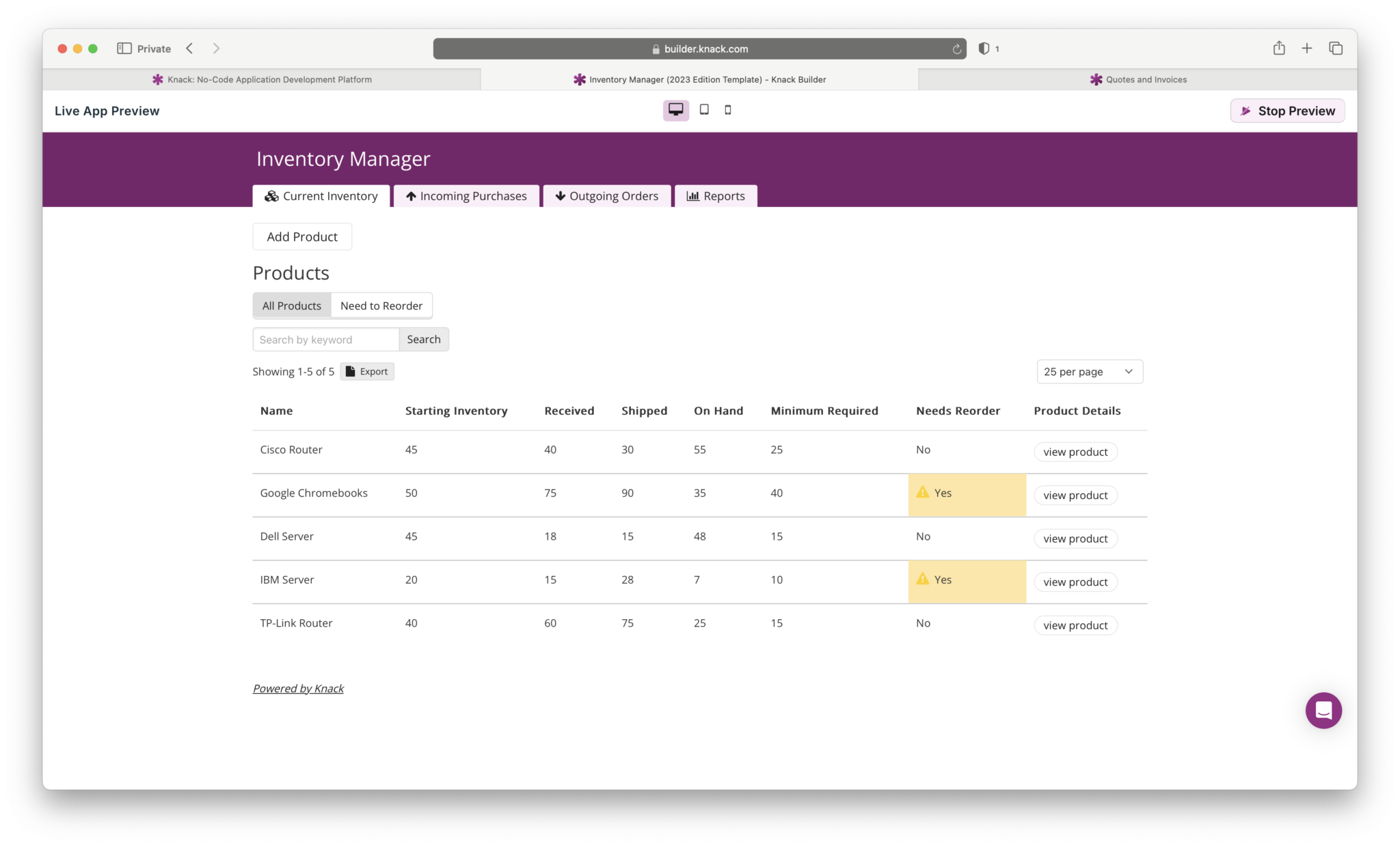Click the browser share icon
The height and width of the screenshot is (846, 1400).
pyautogui.click(x=1278, y=49)
